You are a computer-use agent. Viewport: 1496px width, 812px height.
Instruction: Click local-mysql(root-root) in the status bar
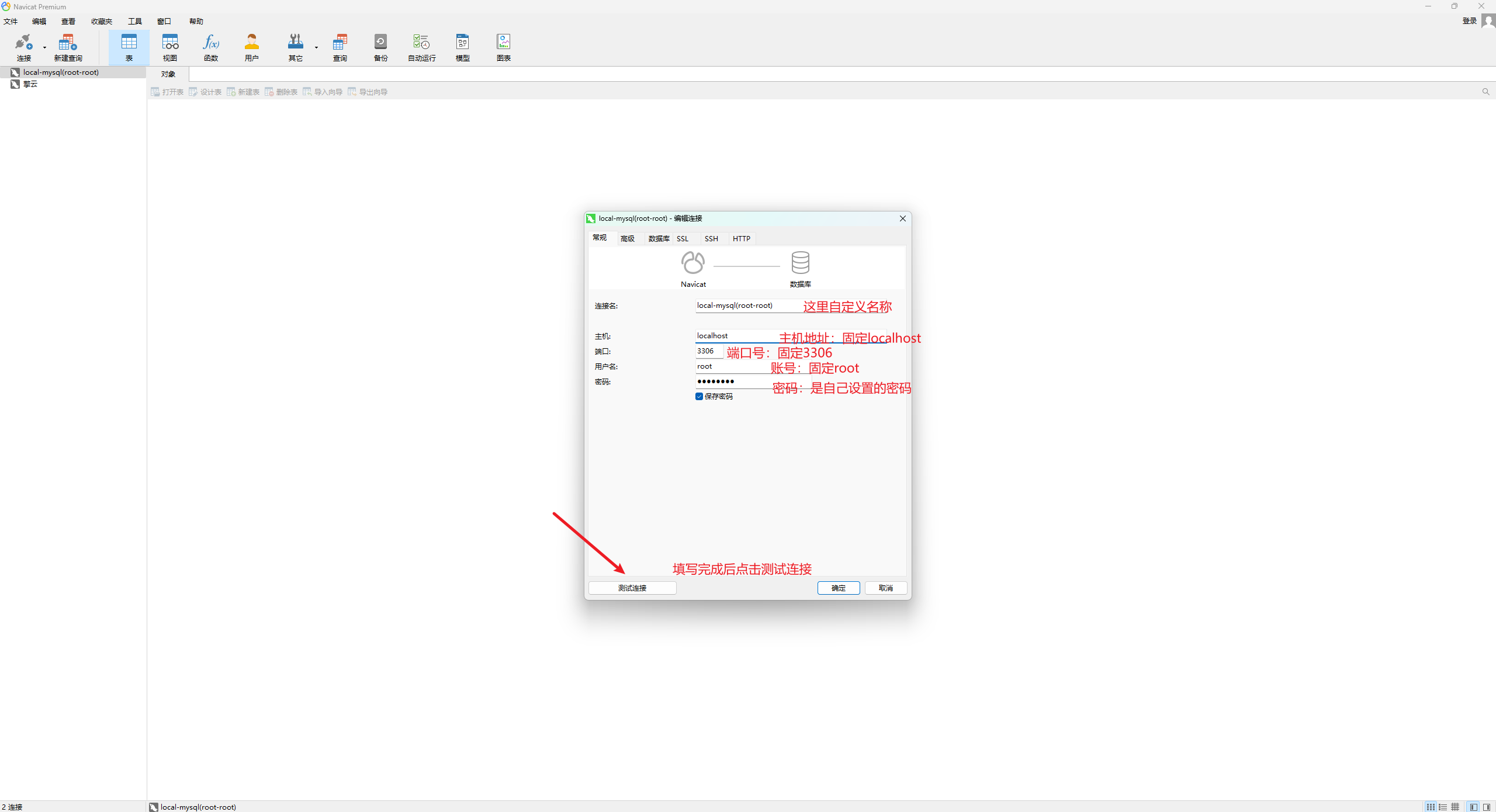coord(193,807)
